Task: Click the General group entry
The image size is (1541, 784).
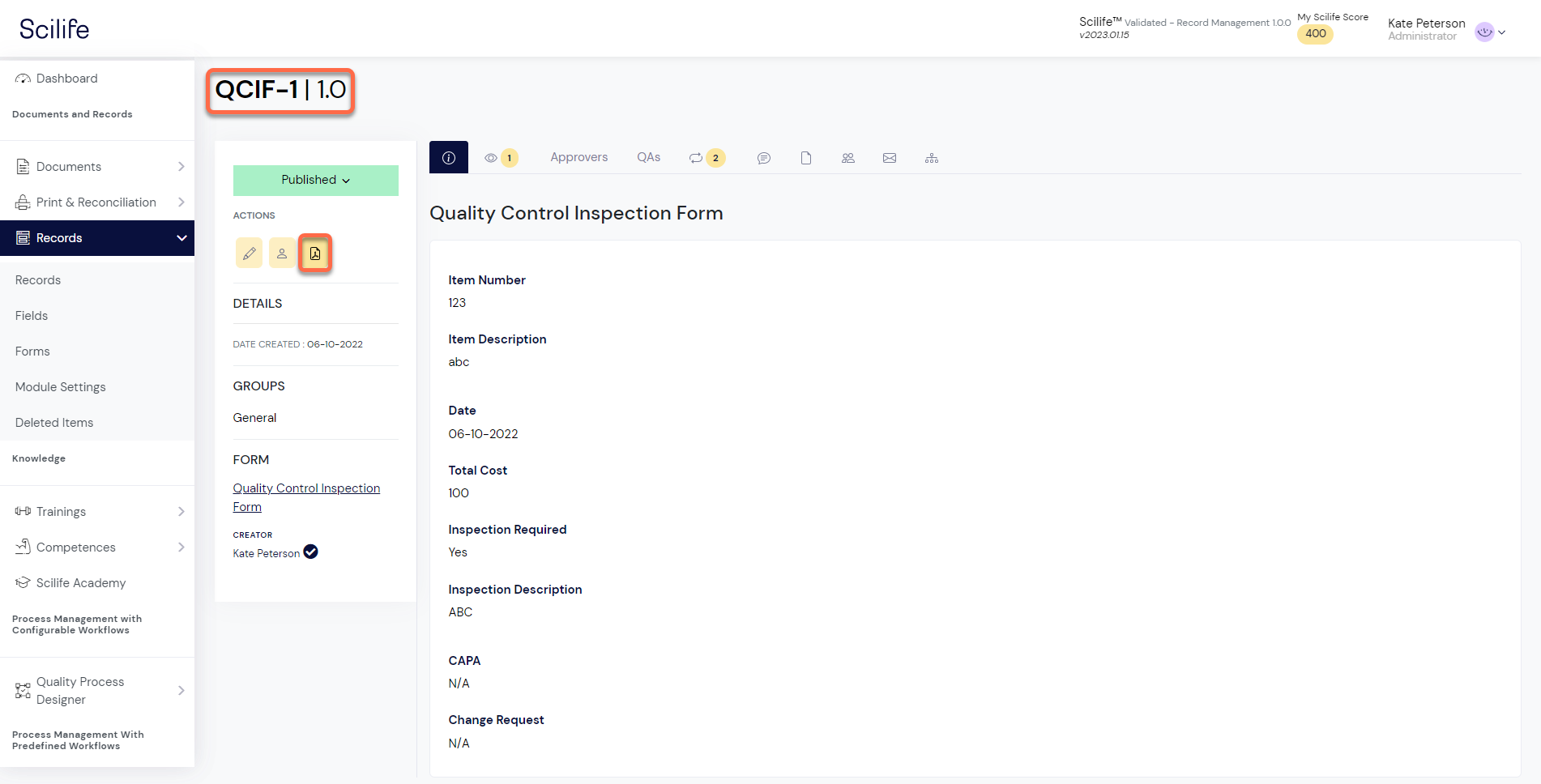Action: (x=254, y=418)
